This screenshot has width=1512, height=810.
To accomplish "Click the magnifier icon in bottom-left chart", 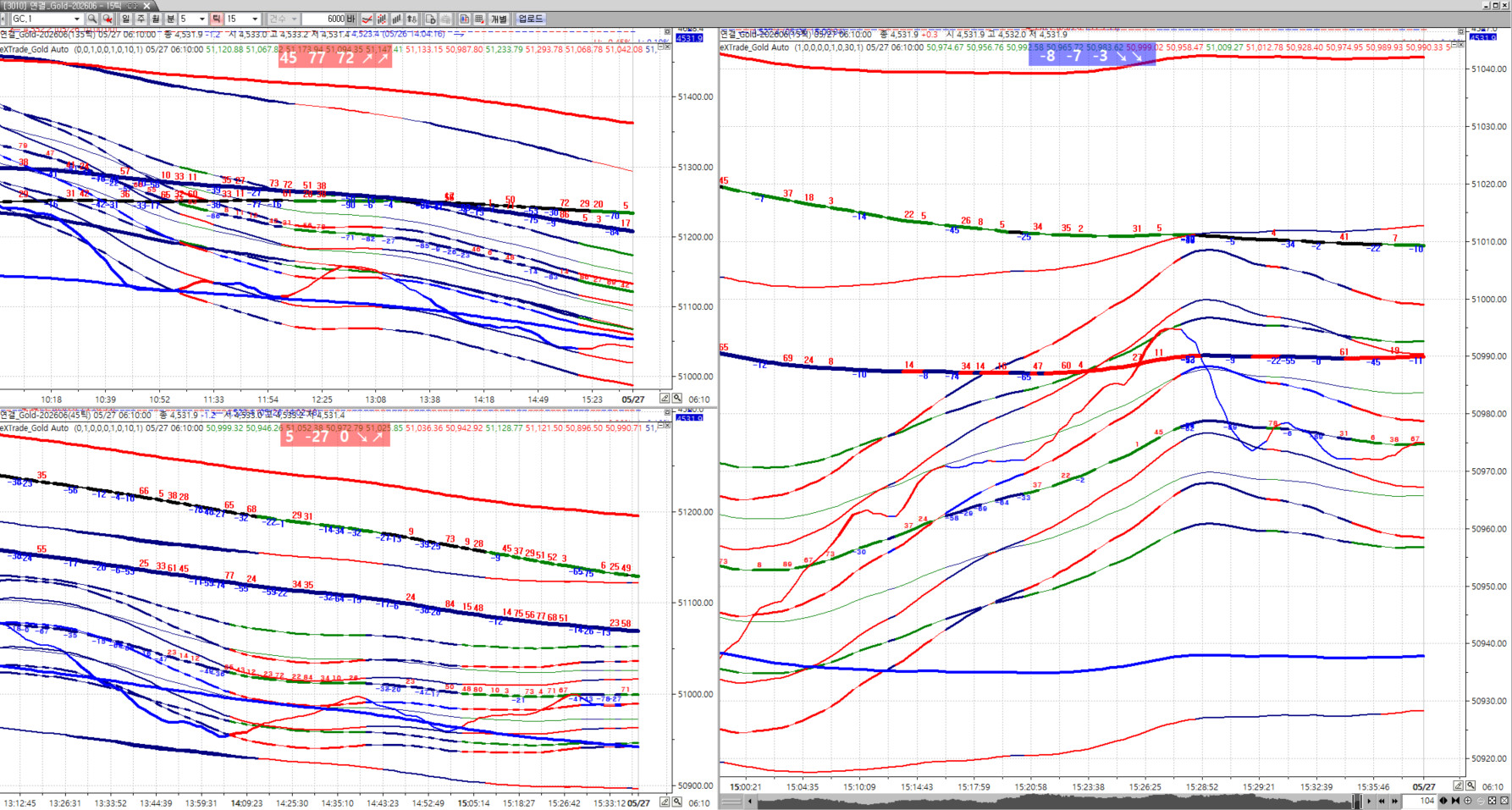I will tap(676, 802).
